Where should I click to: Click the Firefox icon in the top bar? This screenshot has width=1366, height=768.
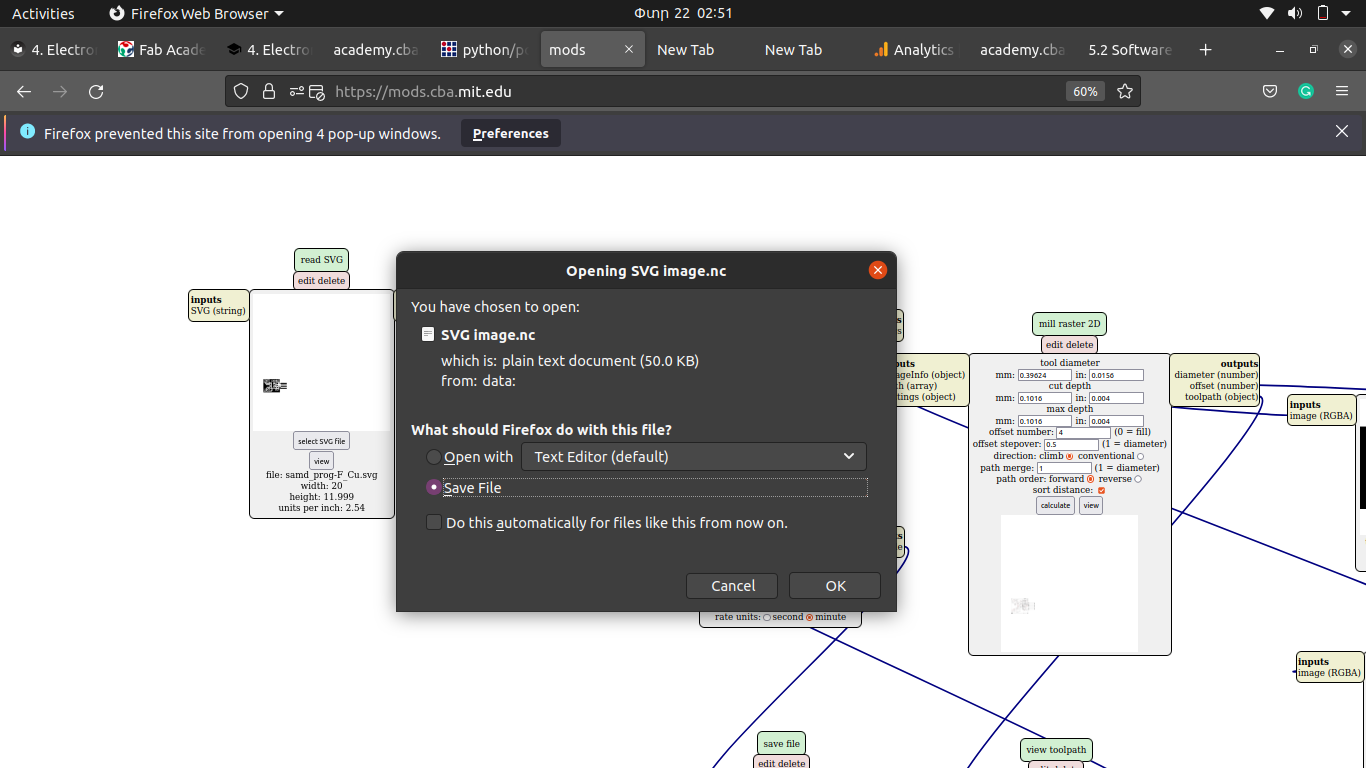(117, 13)
